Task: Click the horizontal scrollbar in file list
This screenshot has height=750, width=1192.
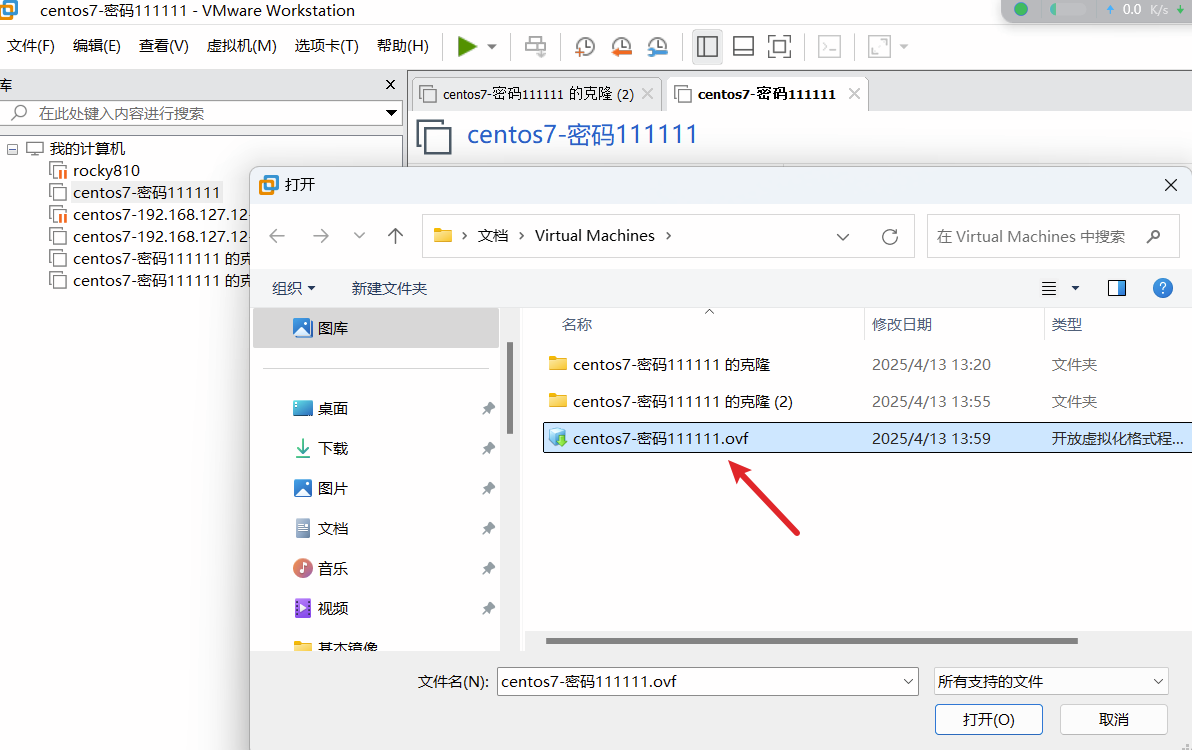Action: click(811, 641)
